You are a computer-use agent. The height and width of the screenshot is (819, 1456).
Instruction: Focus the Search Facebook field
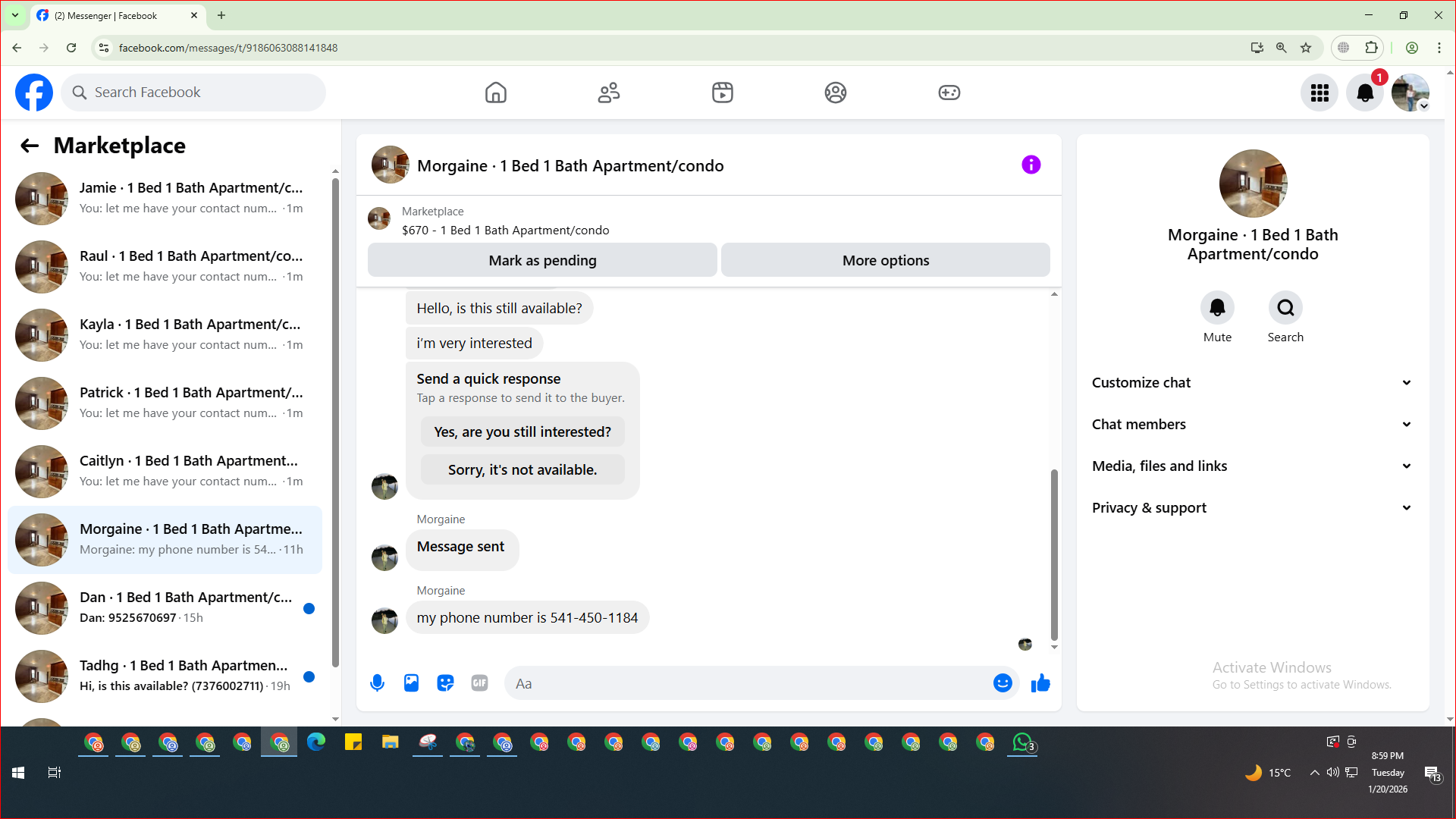coord(193,93)
